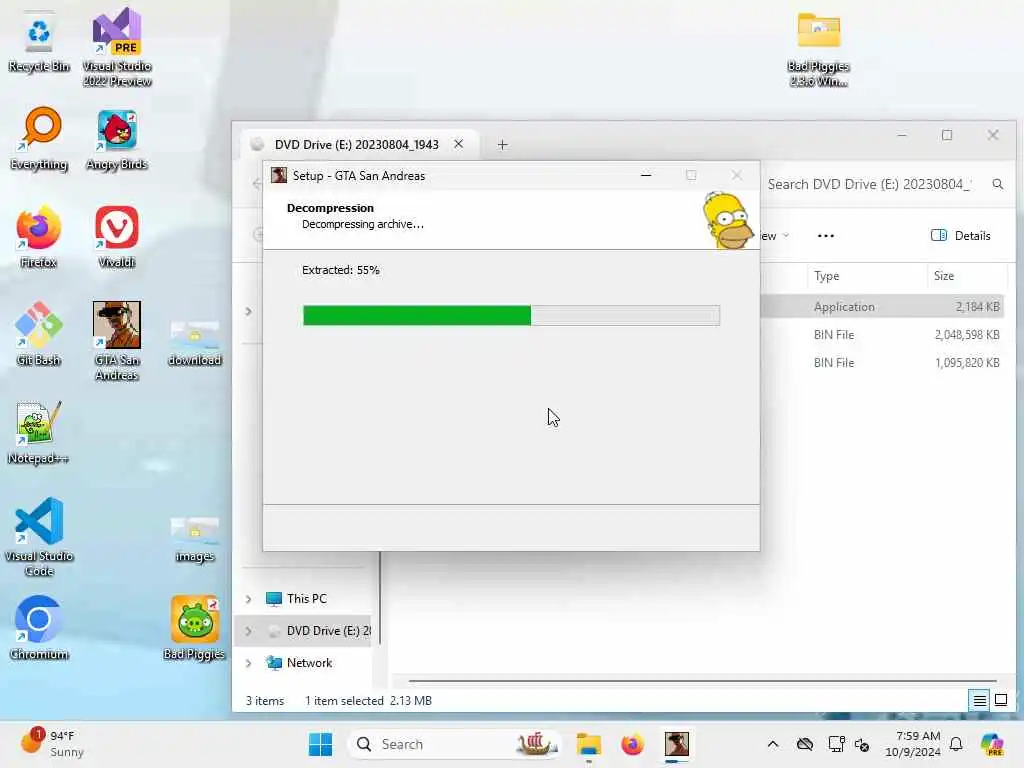This screenshot has width=1024, height=768.
Task: Launch the Git Bash desktop shortcut
Action: pos(39,334)
